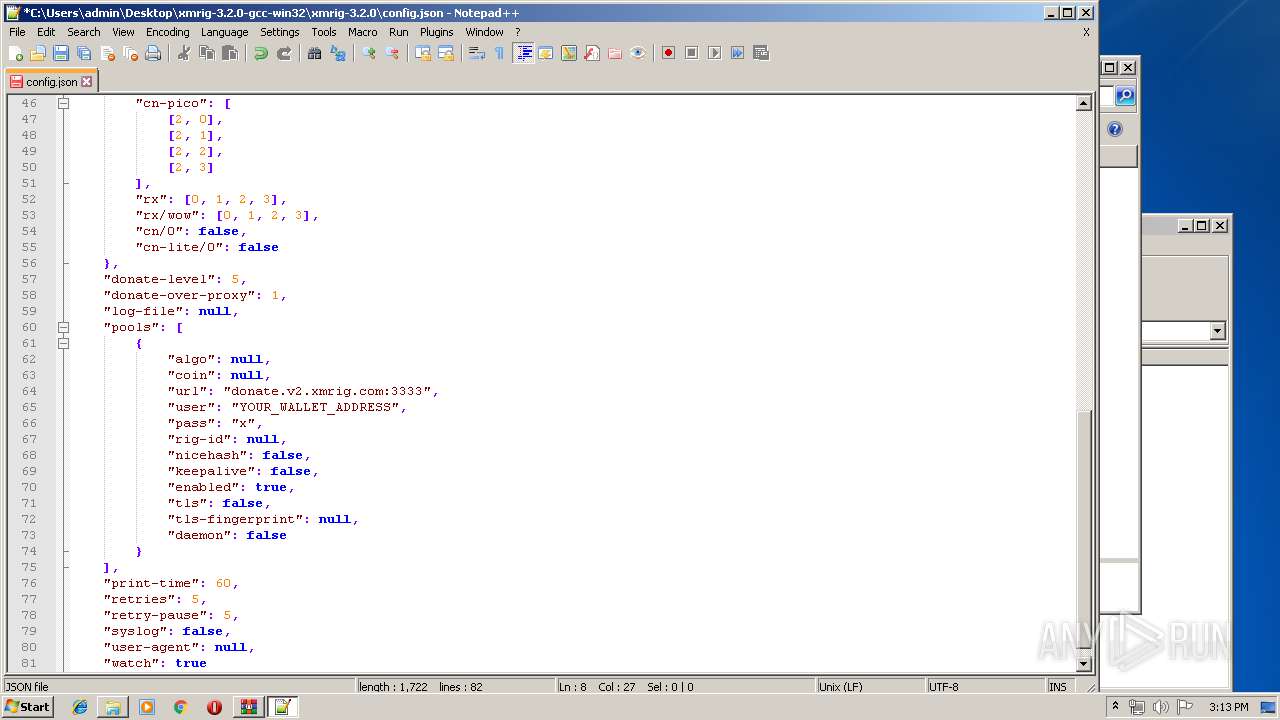Click the UTF-8 encoding status entry
The height and width of the screenshot is (720, 1280).
985,687
